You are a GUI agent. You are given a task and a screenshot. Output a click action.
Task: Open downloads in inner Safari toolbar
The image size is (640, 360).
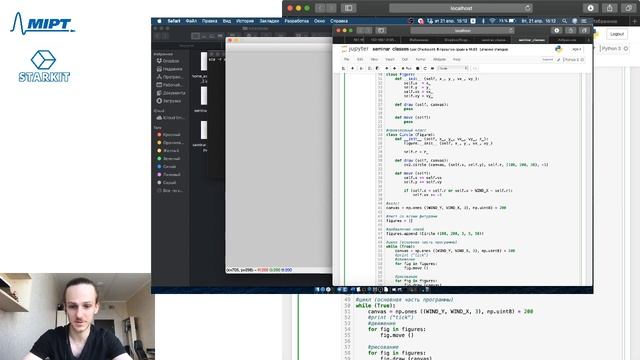click(x=557, y=31)
